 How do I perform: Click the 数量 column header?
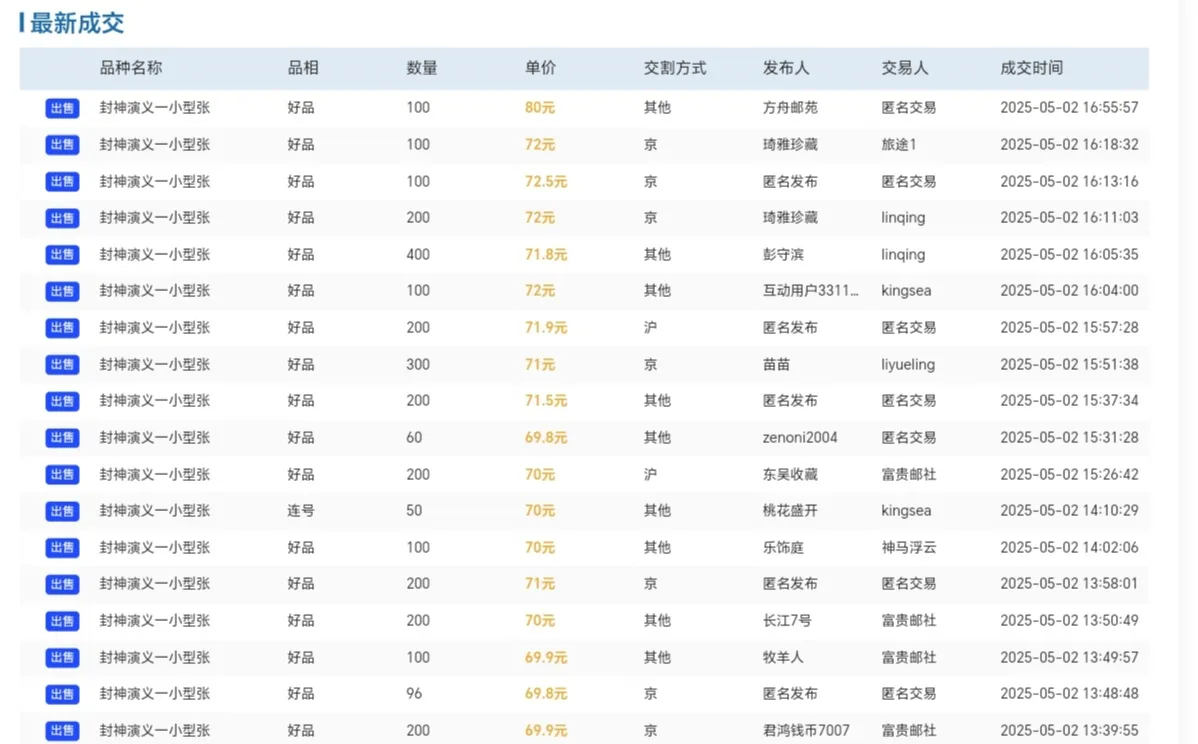pyautogui.click(x=421, y=68)
